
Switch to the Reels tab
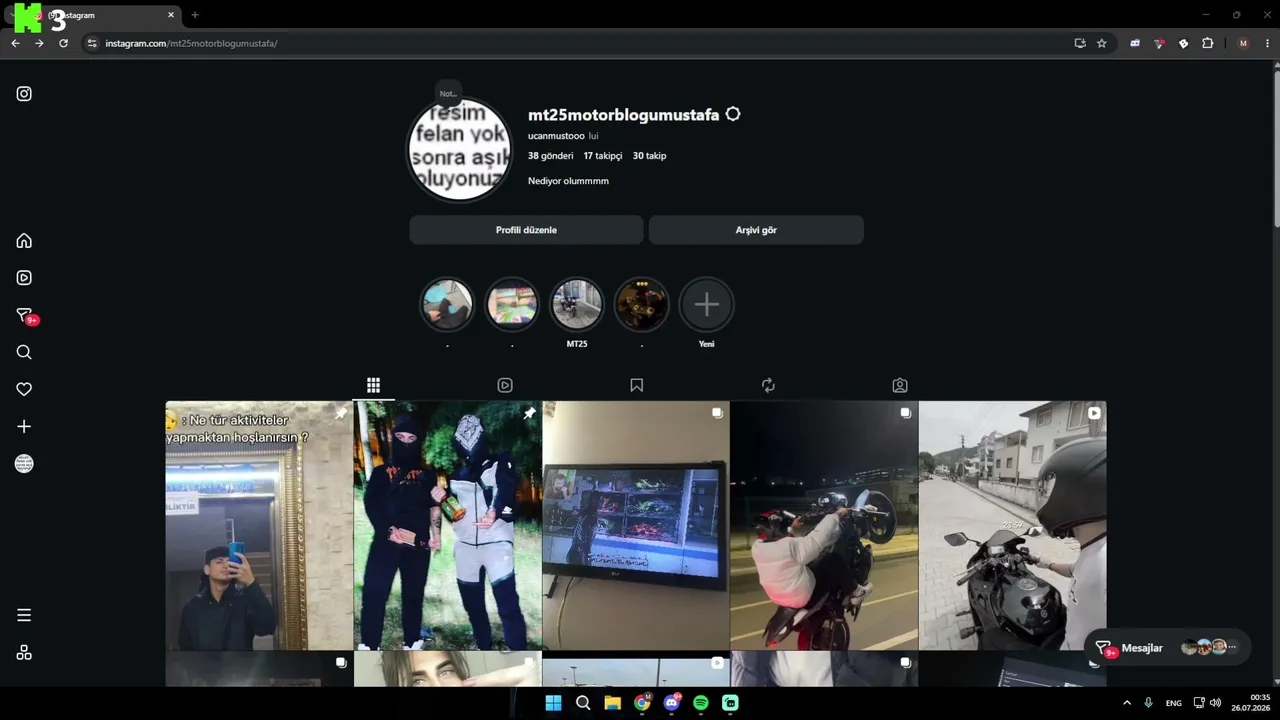coord(505,385)
